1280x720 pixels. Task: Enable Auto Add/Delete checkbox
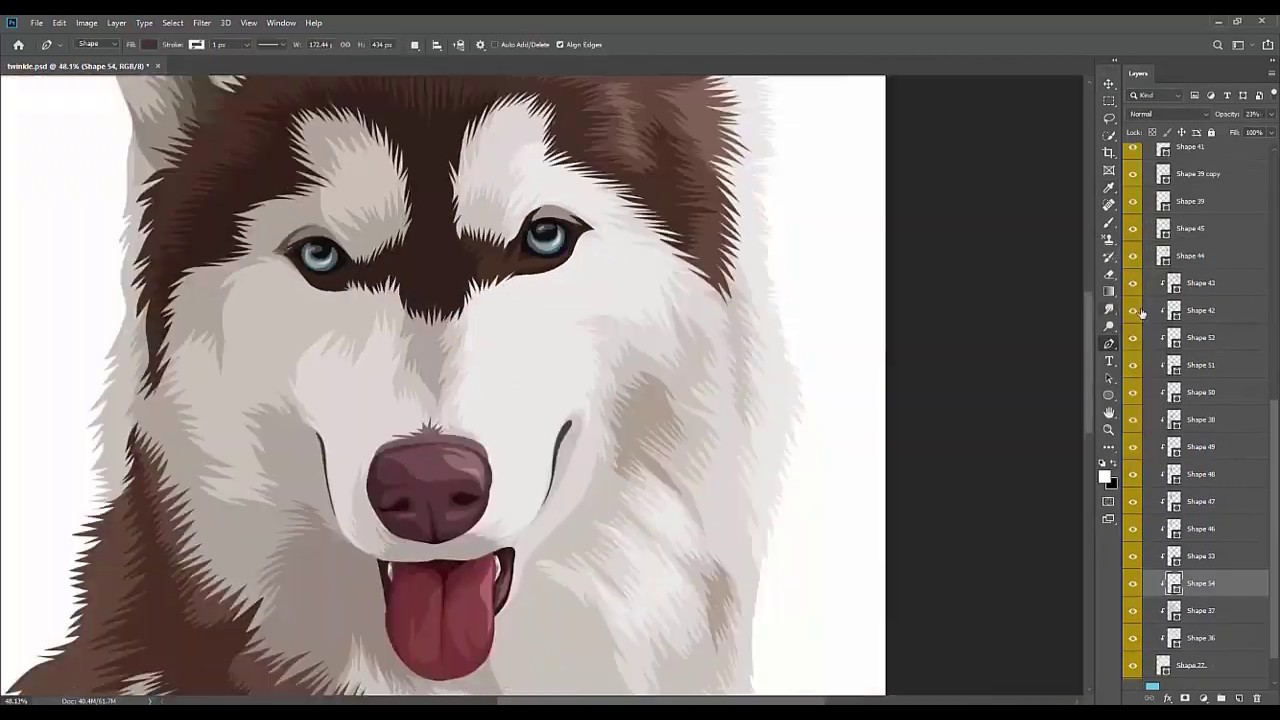(495, 45)
